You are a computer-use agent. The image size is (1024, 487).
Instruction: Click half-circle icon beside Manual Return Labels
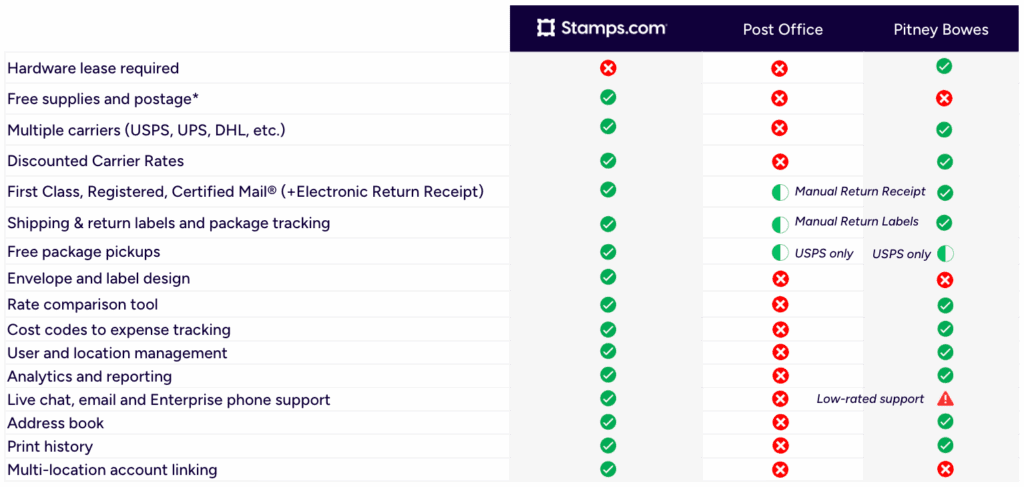tap(780, 224)
